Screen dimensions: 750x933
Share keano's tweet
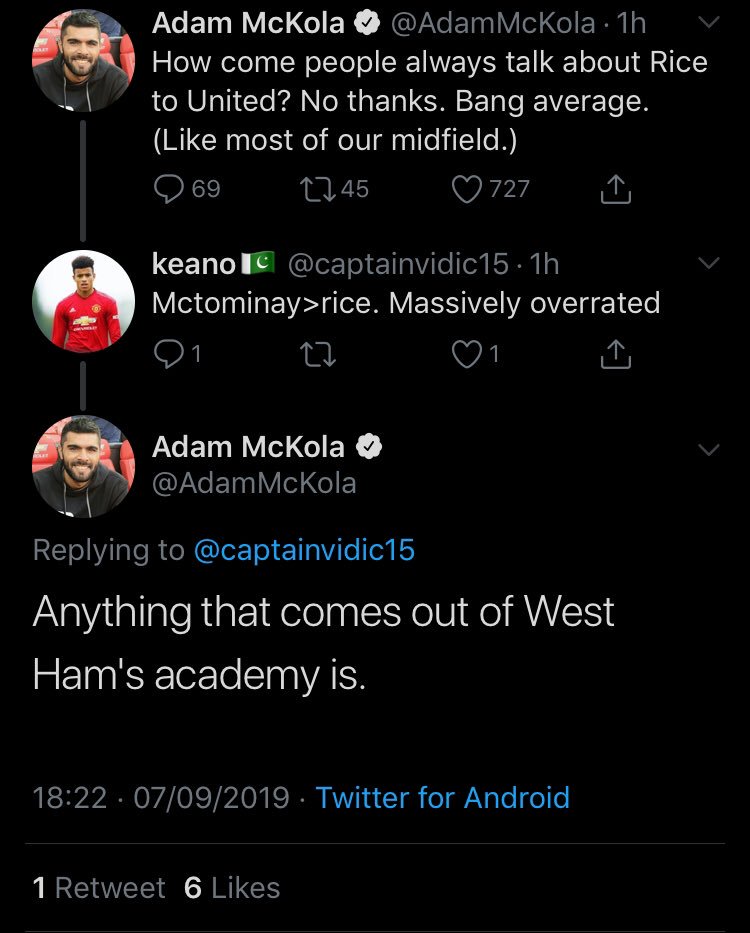617,354
